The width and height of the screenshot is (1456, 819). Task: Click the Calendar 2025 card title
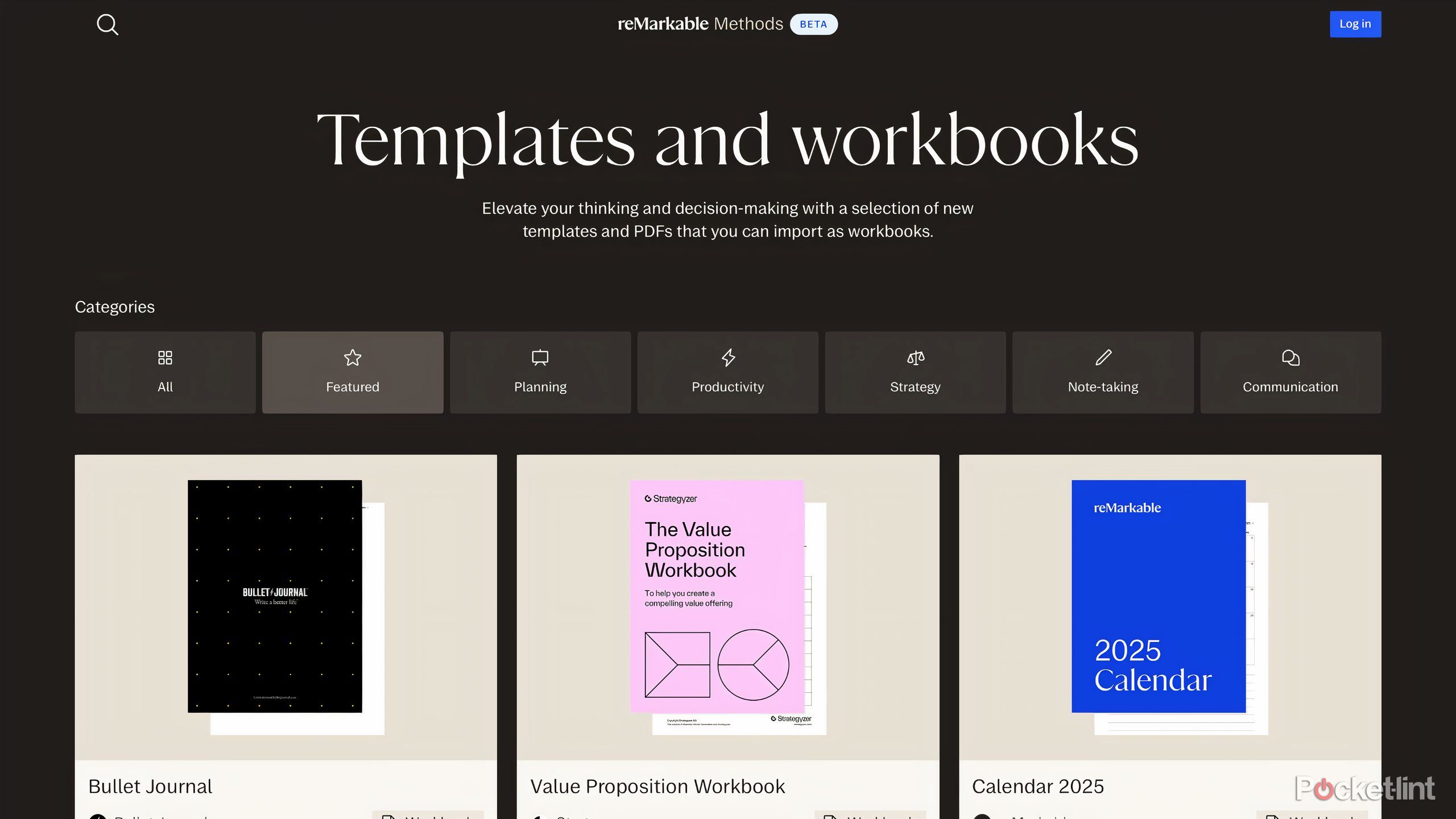click(x=1038, y=787)
